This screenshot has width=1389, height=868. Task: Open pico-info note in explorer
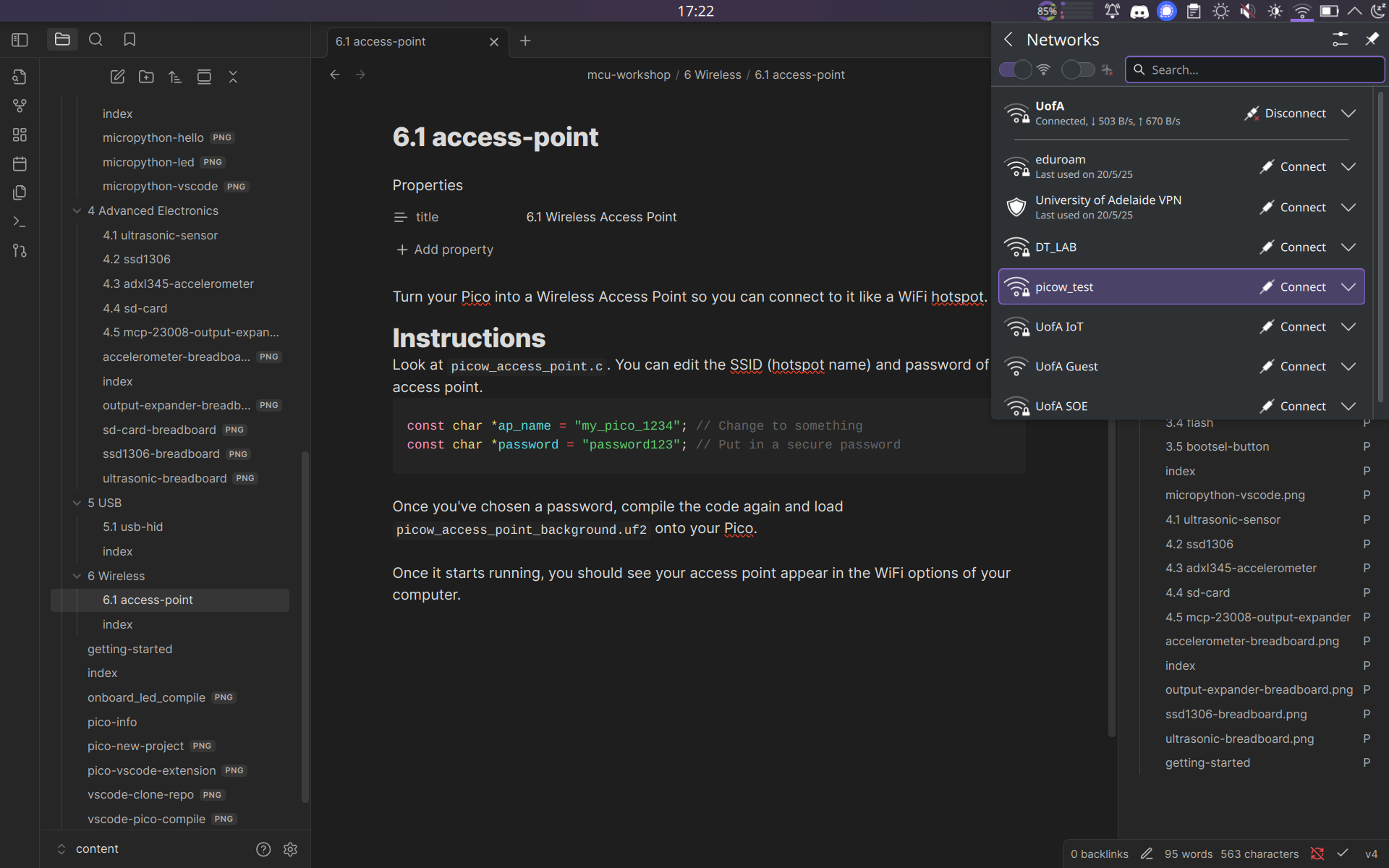click(x=112, y=722)
